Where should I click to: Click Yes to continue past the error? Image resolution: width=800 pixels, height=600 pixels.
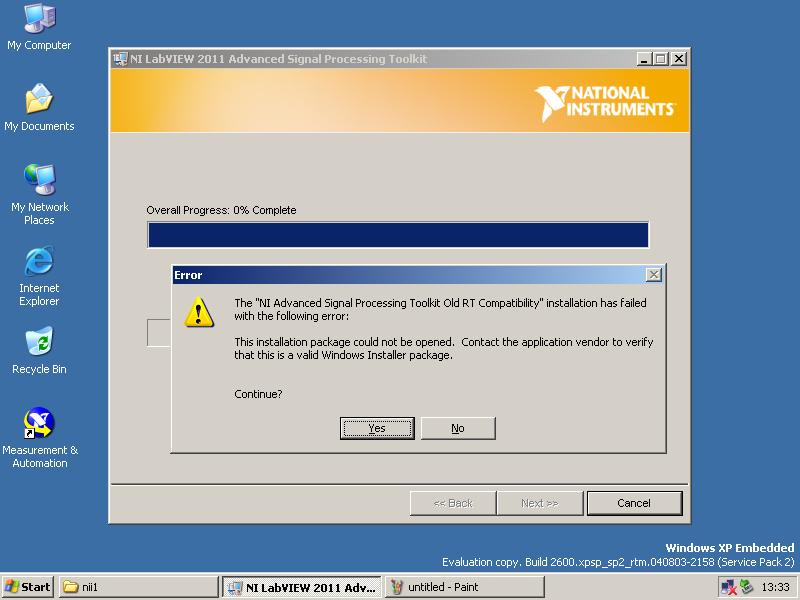[377, 428]
